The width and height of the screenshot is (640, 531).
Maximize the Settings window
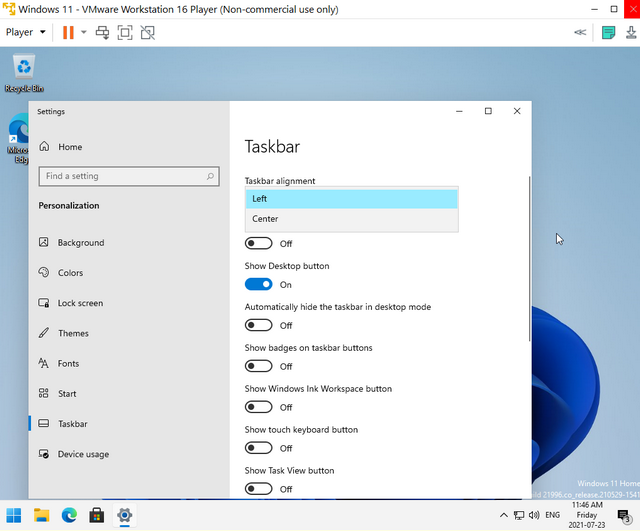[488, 111]
